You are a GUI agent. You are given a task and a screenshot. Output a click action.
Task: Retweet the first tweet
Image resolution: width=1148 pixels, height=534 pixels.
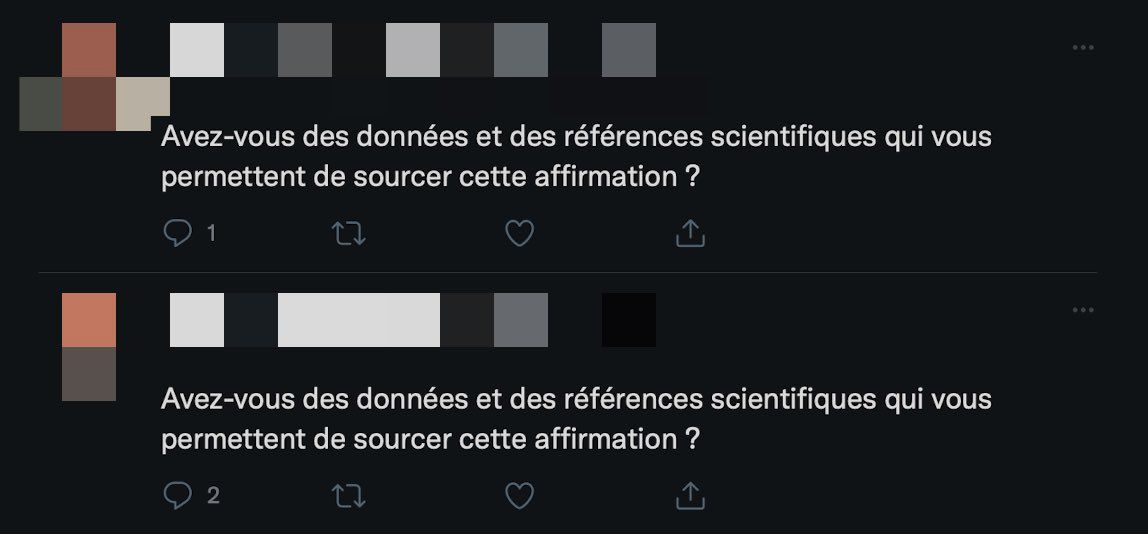(x=347, y=233)
